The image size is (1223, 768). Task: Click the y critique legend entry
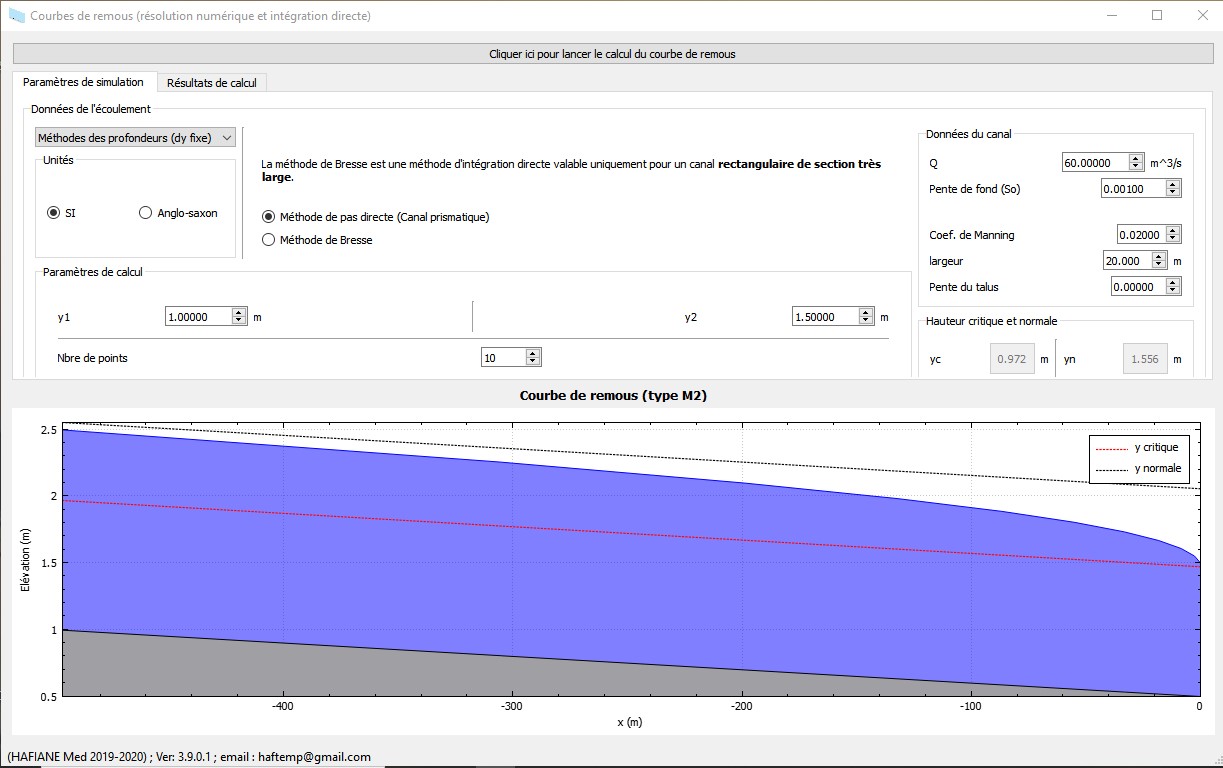1137,448
